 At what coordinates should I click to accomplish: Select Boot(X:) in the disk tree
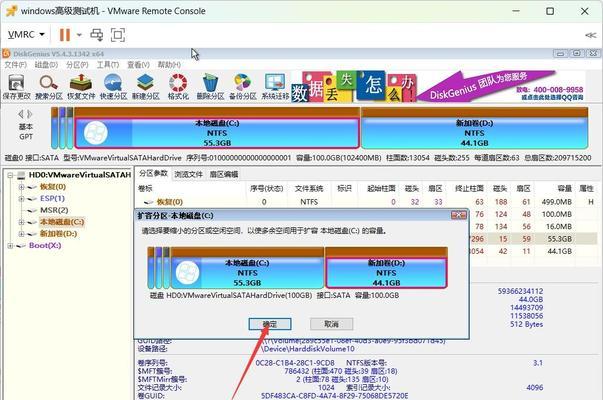tap(45, 245)
